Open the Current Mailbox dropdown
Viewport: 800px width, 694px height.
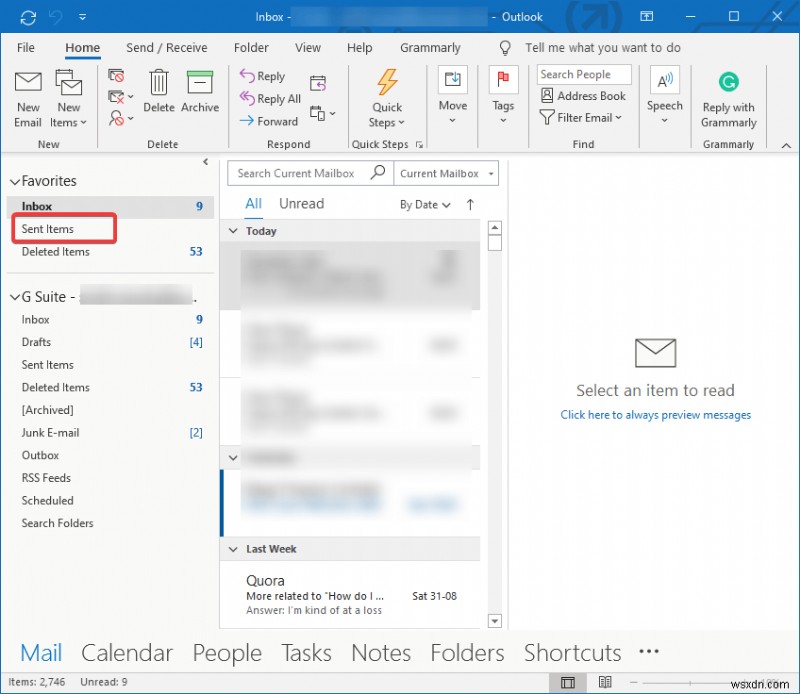pyautogui.click(x=446, y=173)
